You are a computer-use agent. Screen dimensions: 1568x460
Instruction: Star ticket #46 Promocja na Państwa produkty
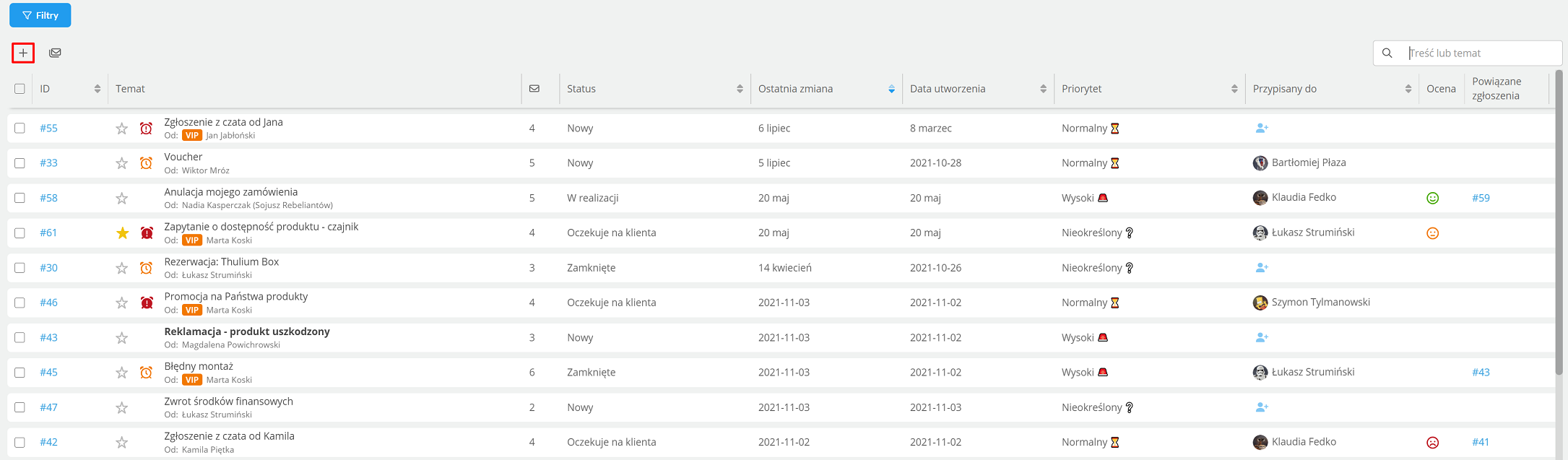click(122, 303)
